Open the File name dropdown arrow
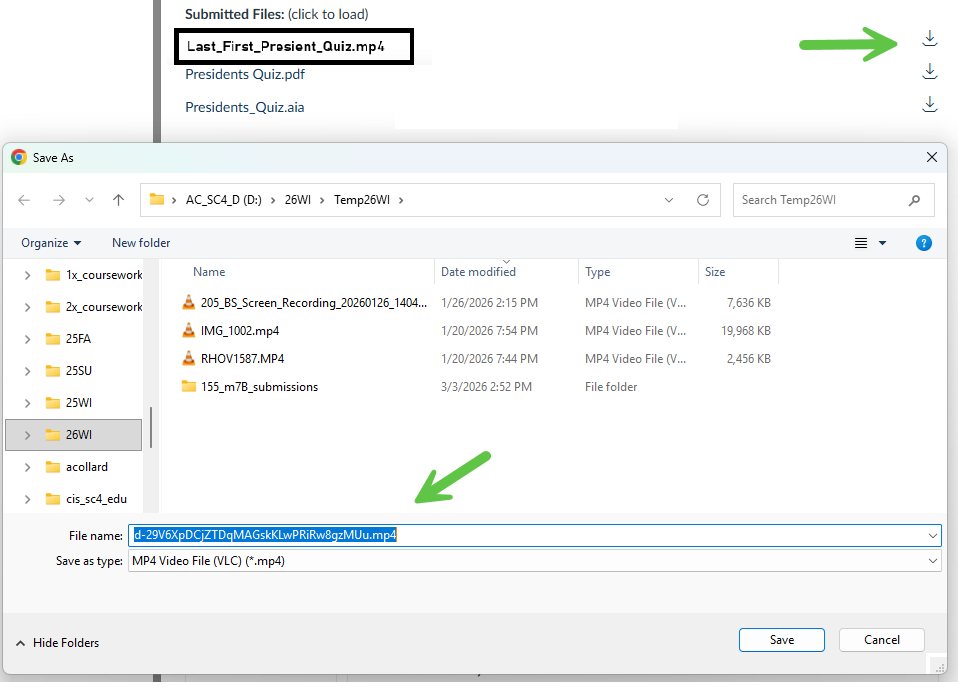The image size is (958, 687). click(933, 535)
